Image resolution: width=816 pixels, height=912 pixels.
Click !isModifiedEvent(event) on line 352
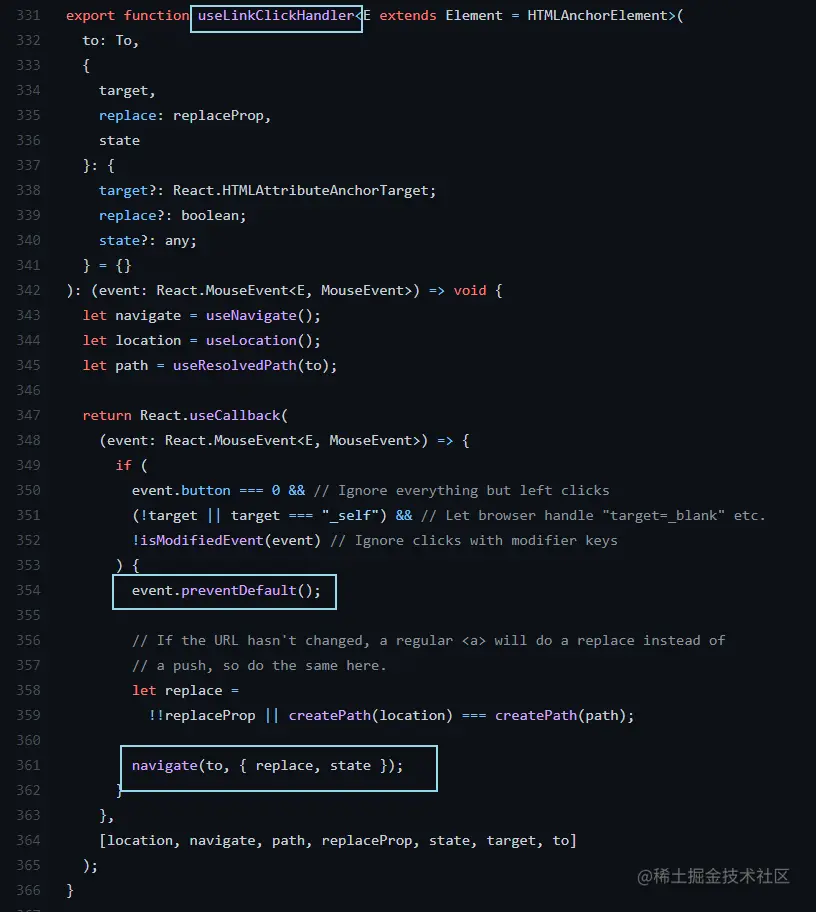[226, 541]
